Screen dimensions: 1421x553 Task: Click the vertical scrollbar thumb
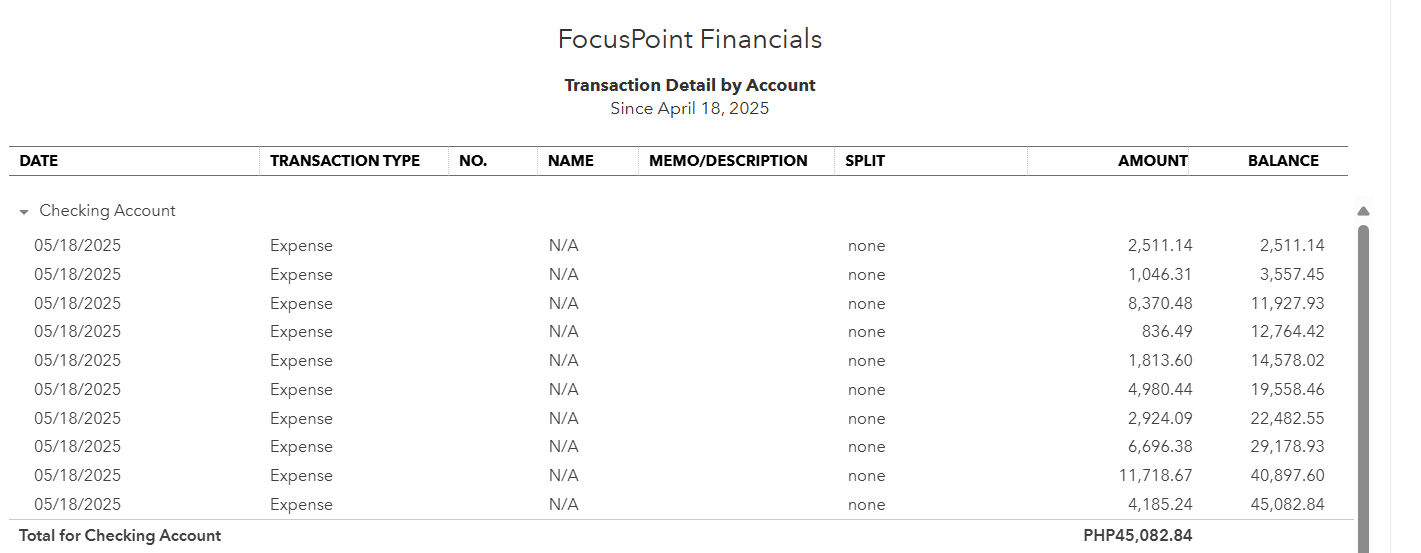(x=1363, y=380)
